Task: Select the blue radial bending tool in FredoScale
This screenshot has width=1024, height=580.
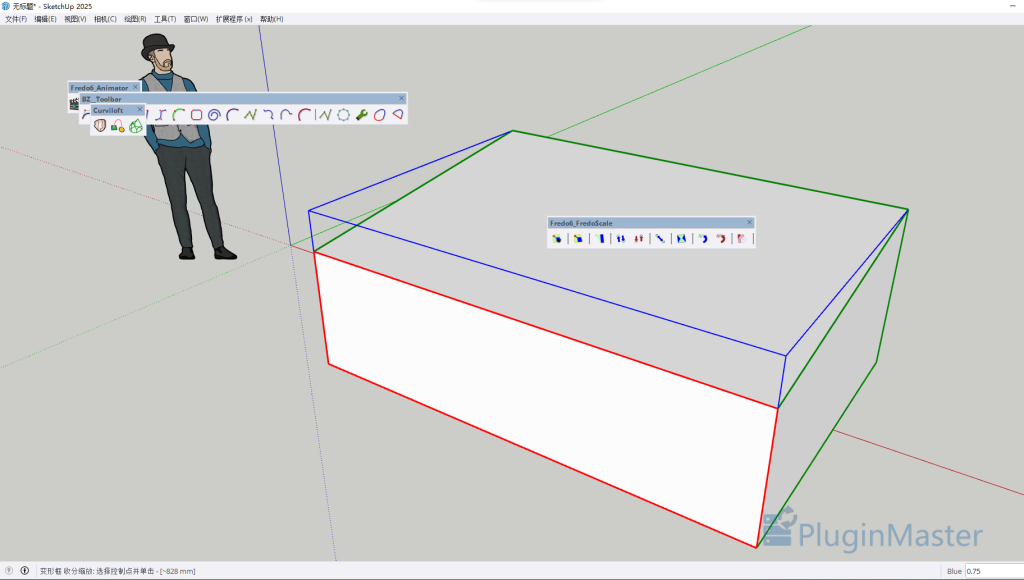Action: pos(703,238)
